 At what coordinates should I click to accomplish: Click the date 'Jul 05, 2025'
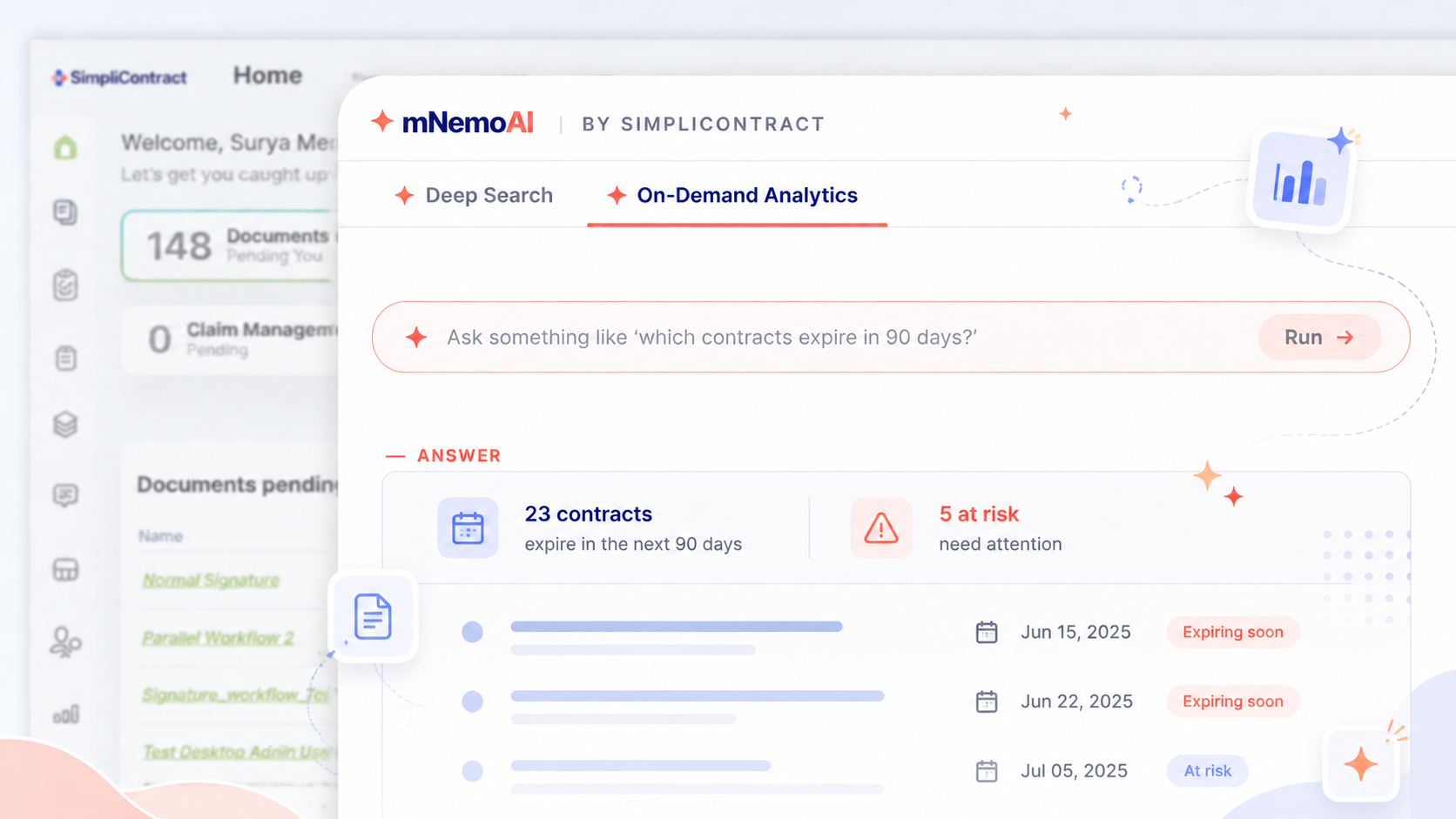coord(1074,771)
